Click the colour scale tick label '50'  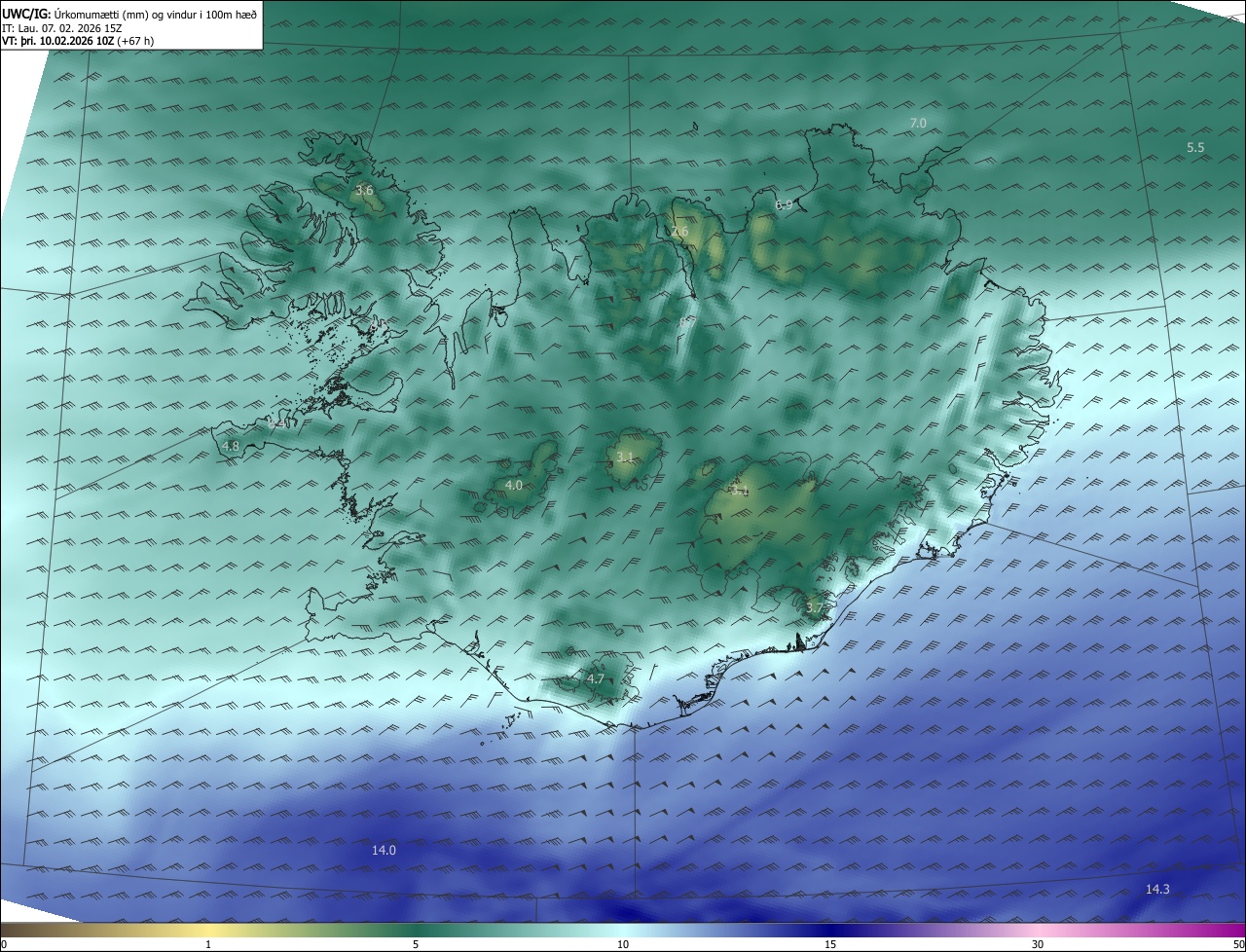tap(1238, 944)
